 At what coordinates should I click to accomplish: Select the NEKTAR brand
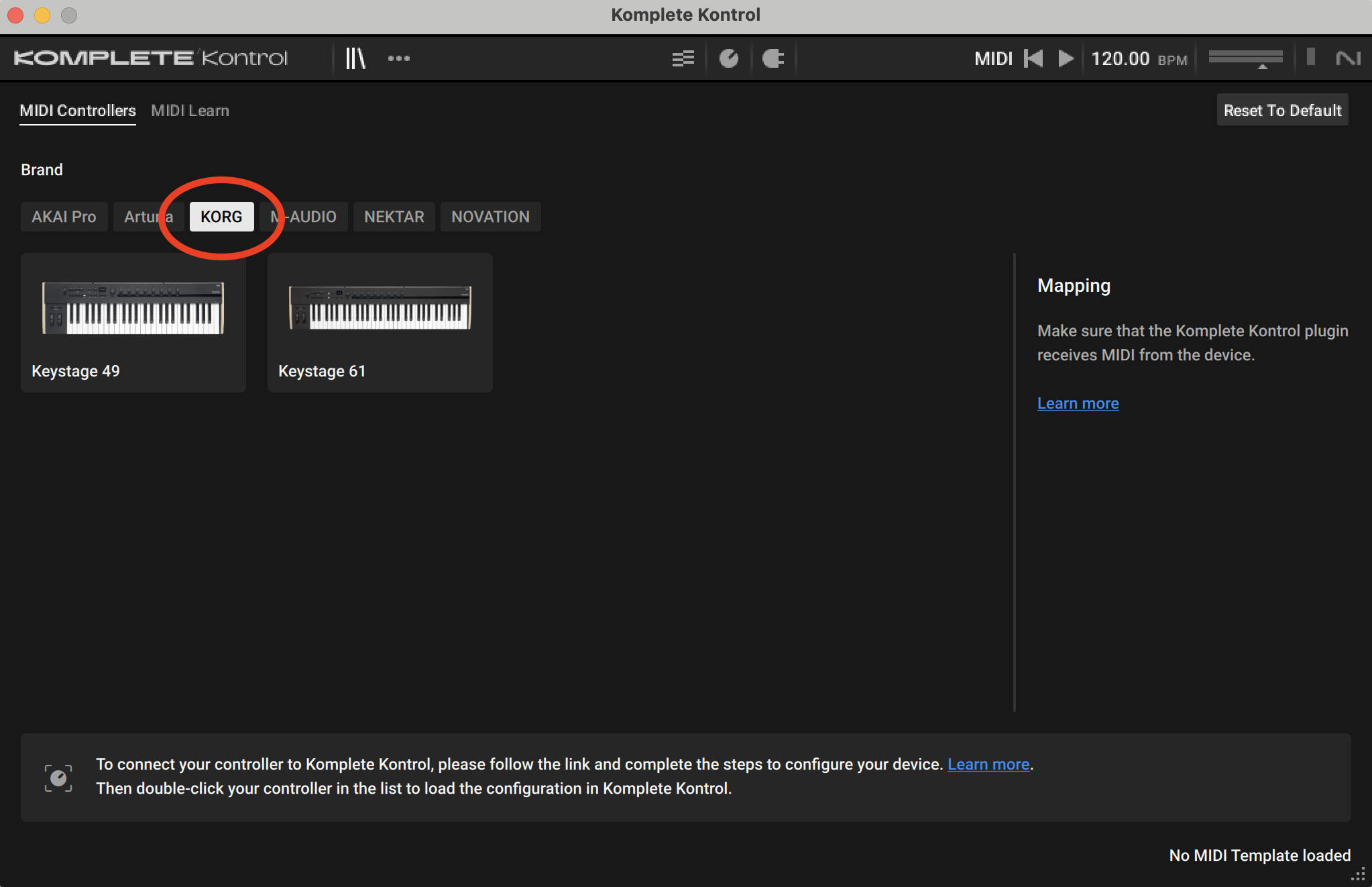394,217
